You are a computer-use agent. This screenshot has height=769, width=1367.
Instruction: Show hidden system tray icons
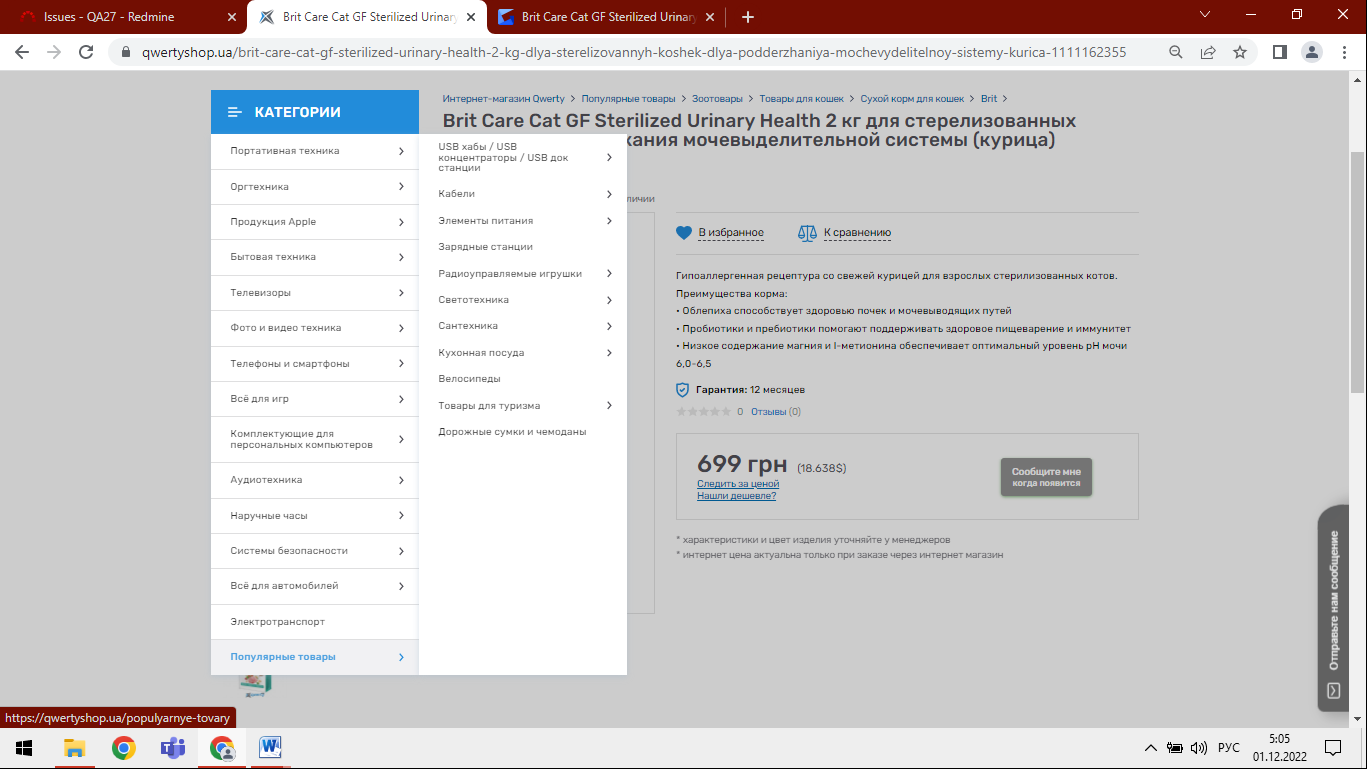click(x=1150, y=748)
